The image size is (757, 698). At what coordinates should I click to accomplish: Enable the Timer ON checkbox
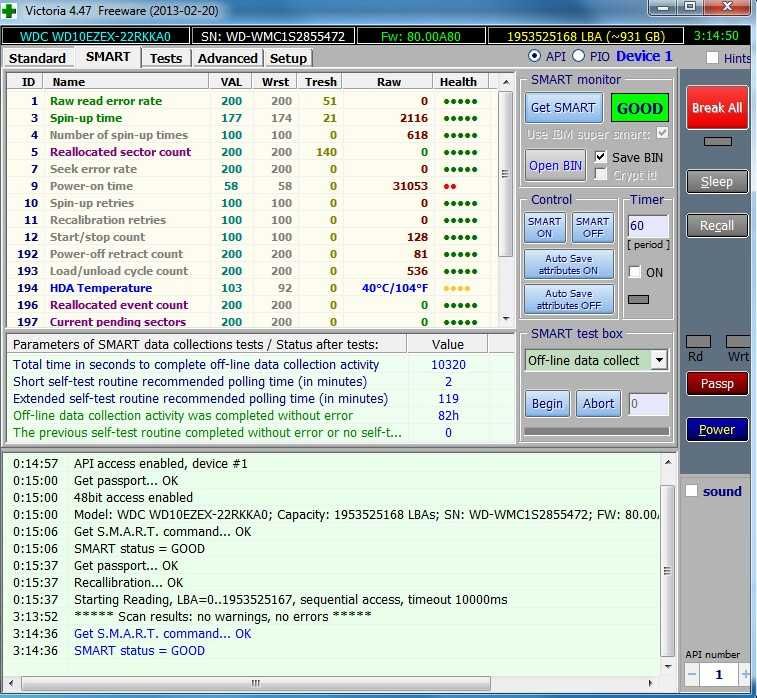(x=634, y=272)
